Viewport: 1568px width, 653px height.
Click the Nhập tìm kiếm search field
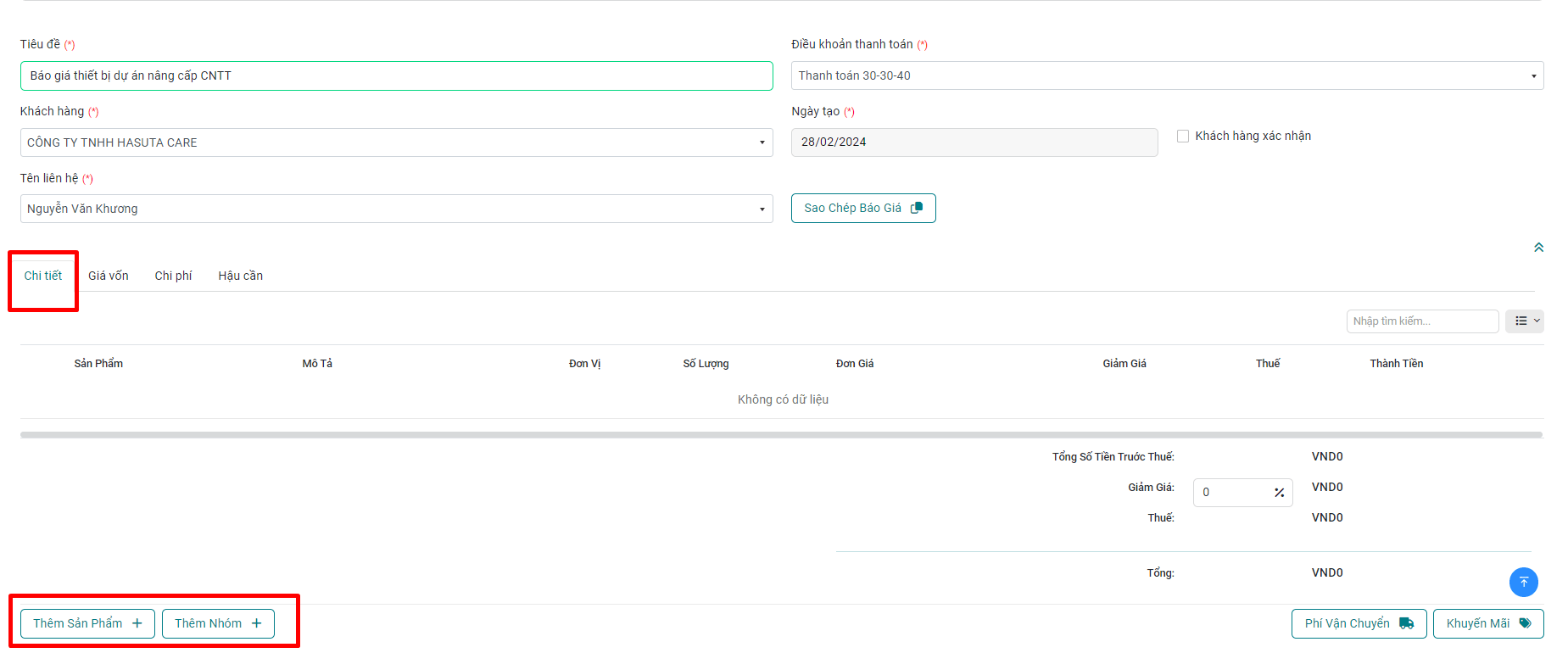1421,321
